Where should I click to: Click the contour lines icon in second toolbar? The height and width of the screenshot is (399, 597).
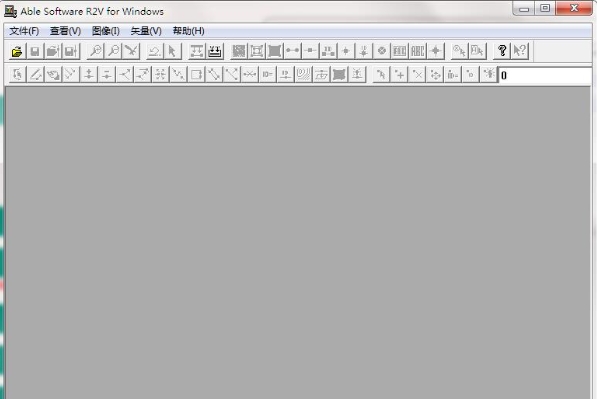303,75
